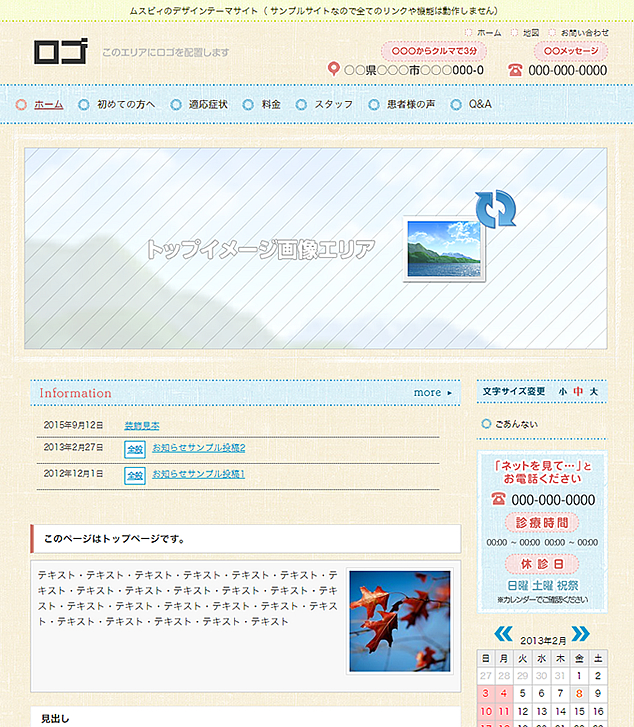This screenshot has width=634, height=727.
Task: Click the address text ○○県○○○市○○○000-0
Action: pyautogui.click(x=414, y=70)
